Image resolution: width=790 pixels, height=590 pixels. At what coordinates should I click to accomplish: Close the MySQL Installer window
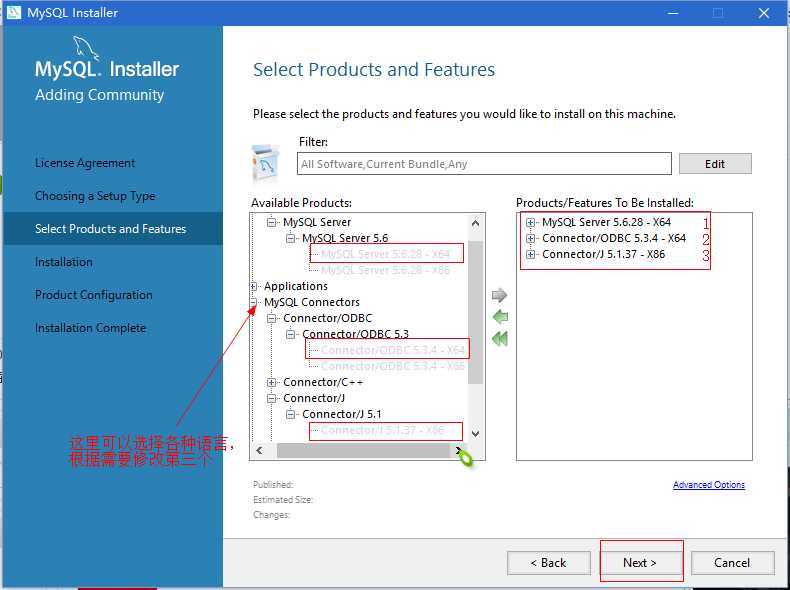tap(764, 13)
